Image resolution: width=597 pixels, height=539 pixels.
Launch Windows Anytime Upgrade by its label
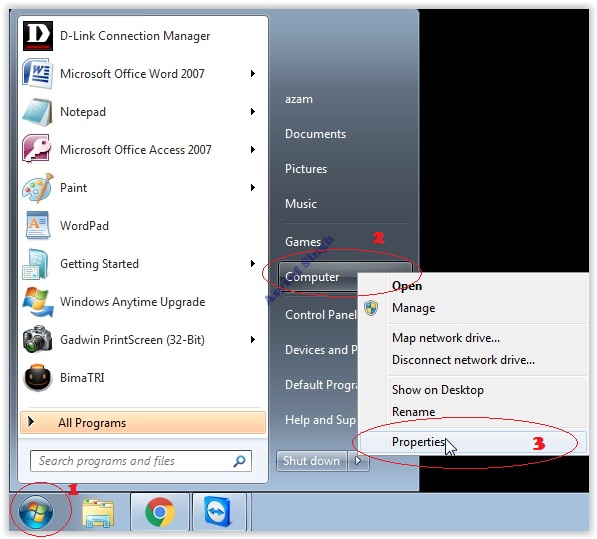tap(132, 302)
